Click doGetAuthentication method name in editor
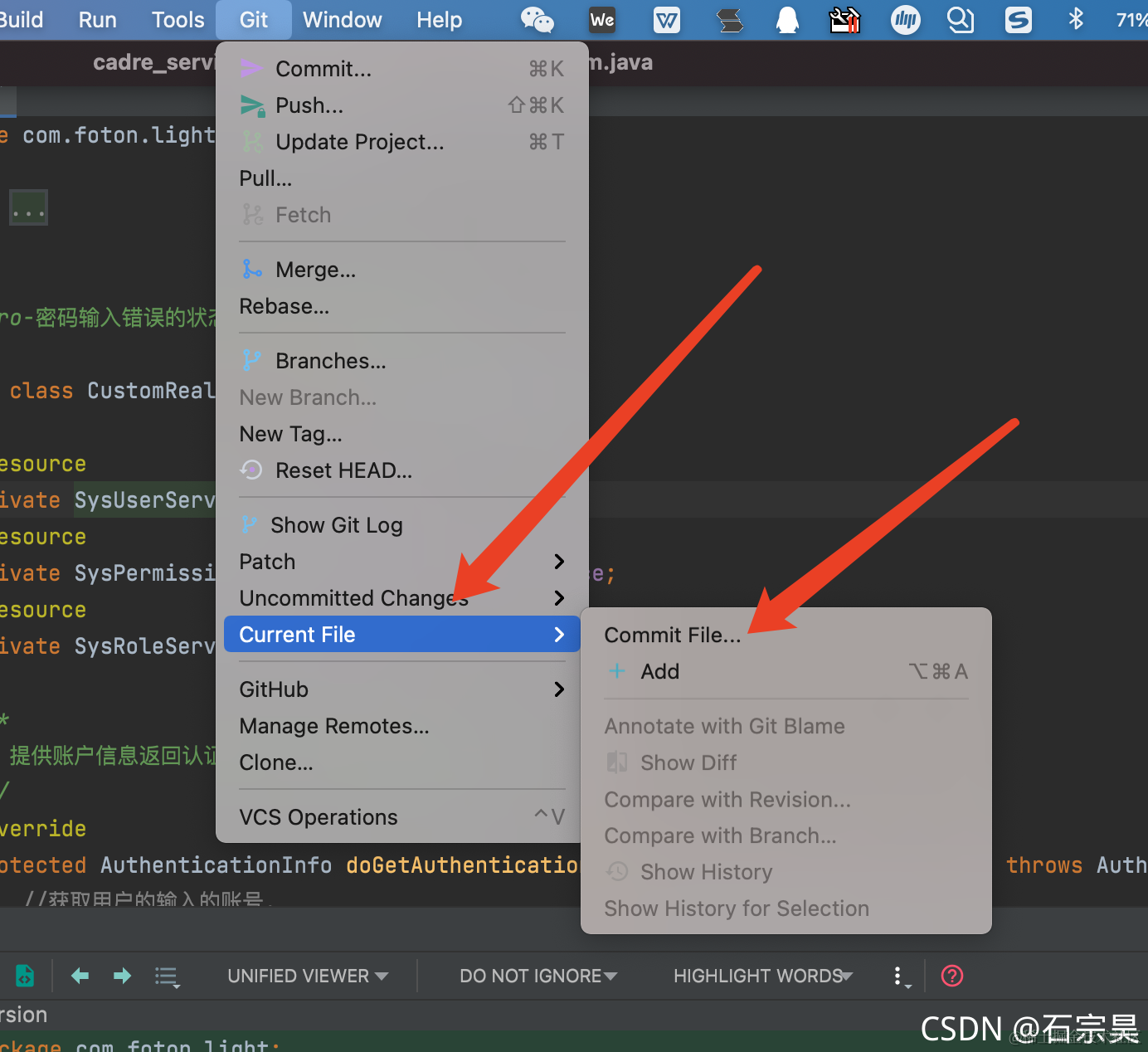The image size is (1148, 1052). [462, 865]
